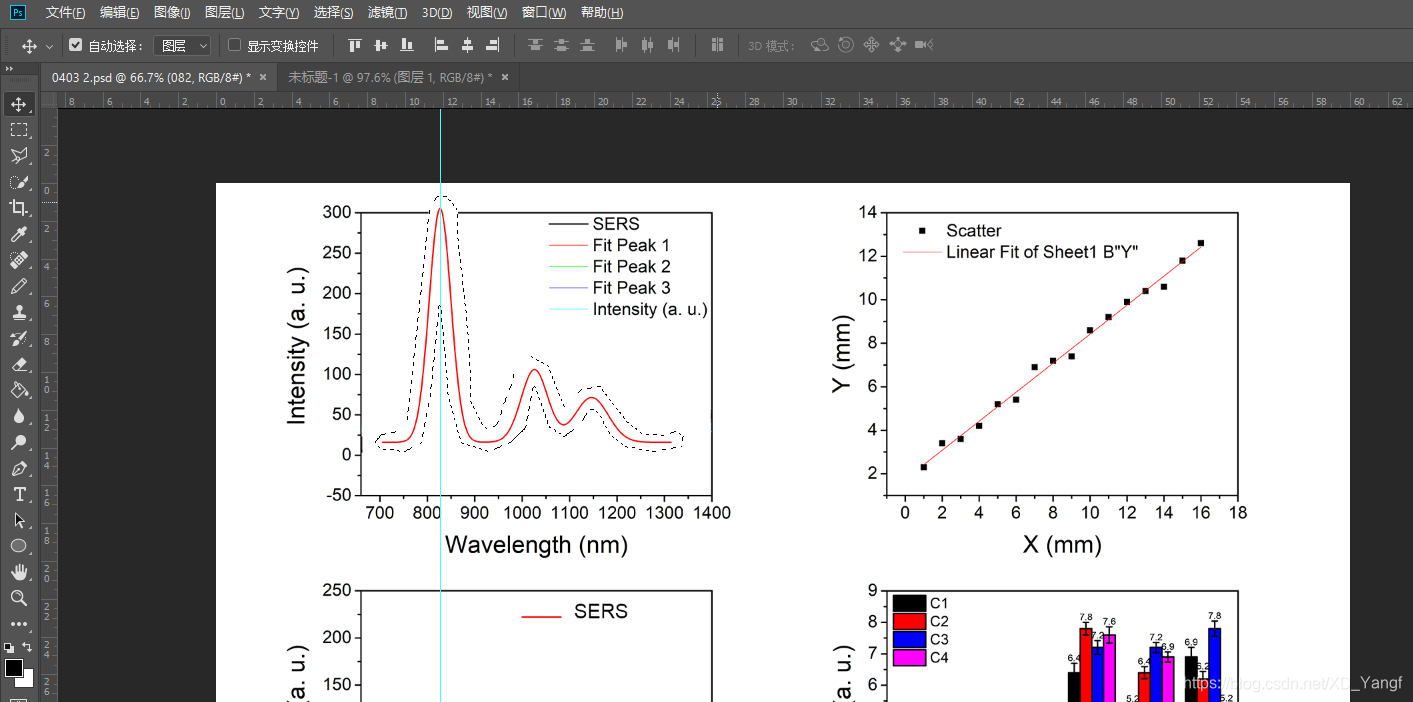Open the 窗口(W) menu

click(x=544, y=12)
